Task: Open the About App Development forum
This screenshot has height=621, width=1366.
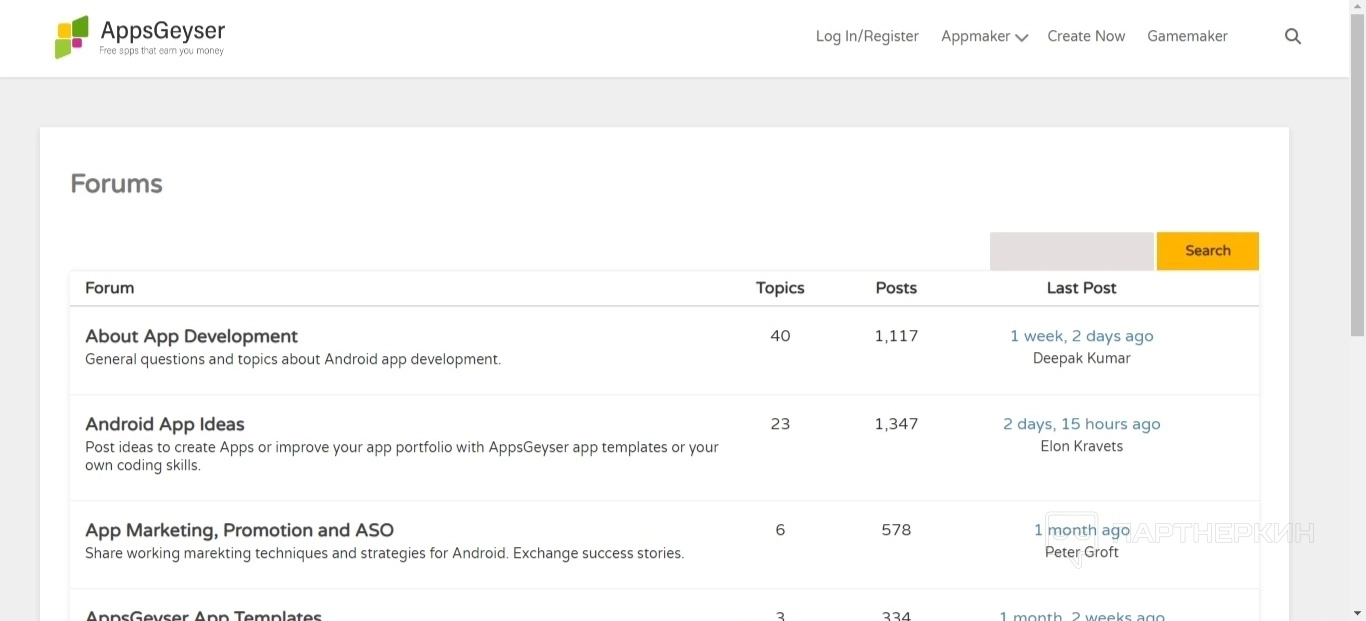Action: 191,336
